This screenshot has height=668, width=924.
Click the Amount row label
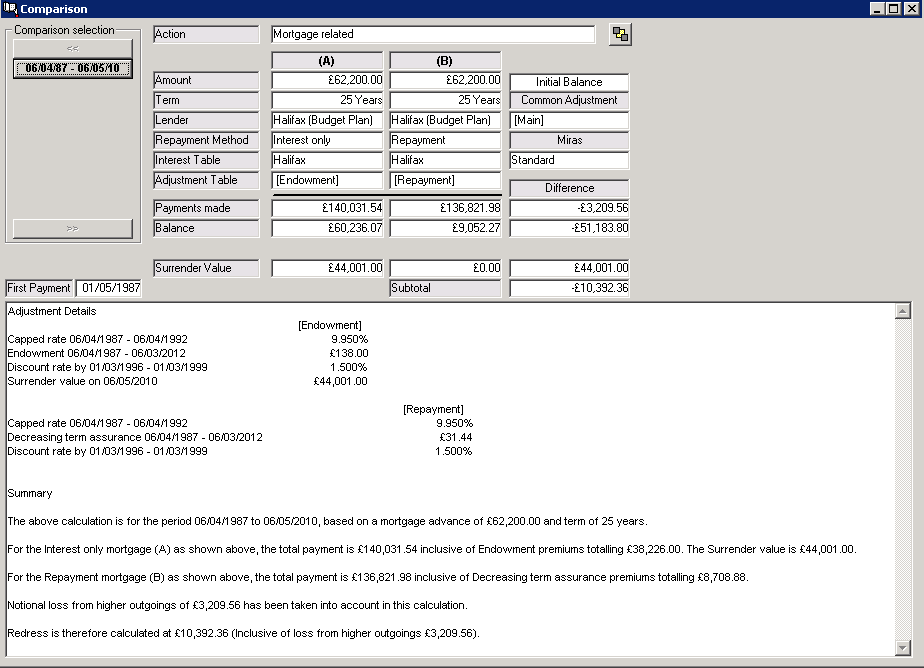206,80
